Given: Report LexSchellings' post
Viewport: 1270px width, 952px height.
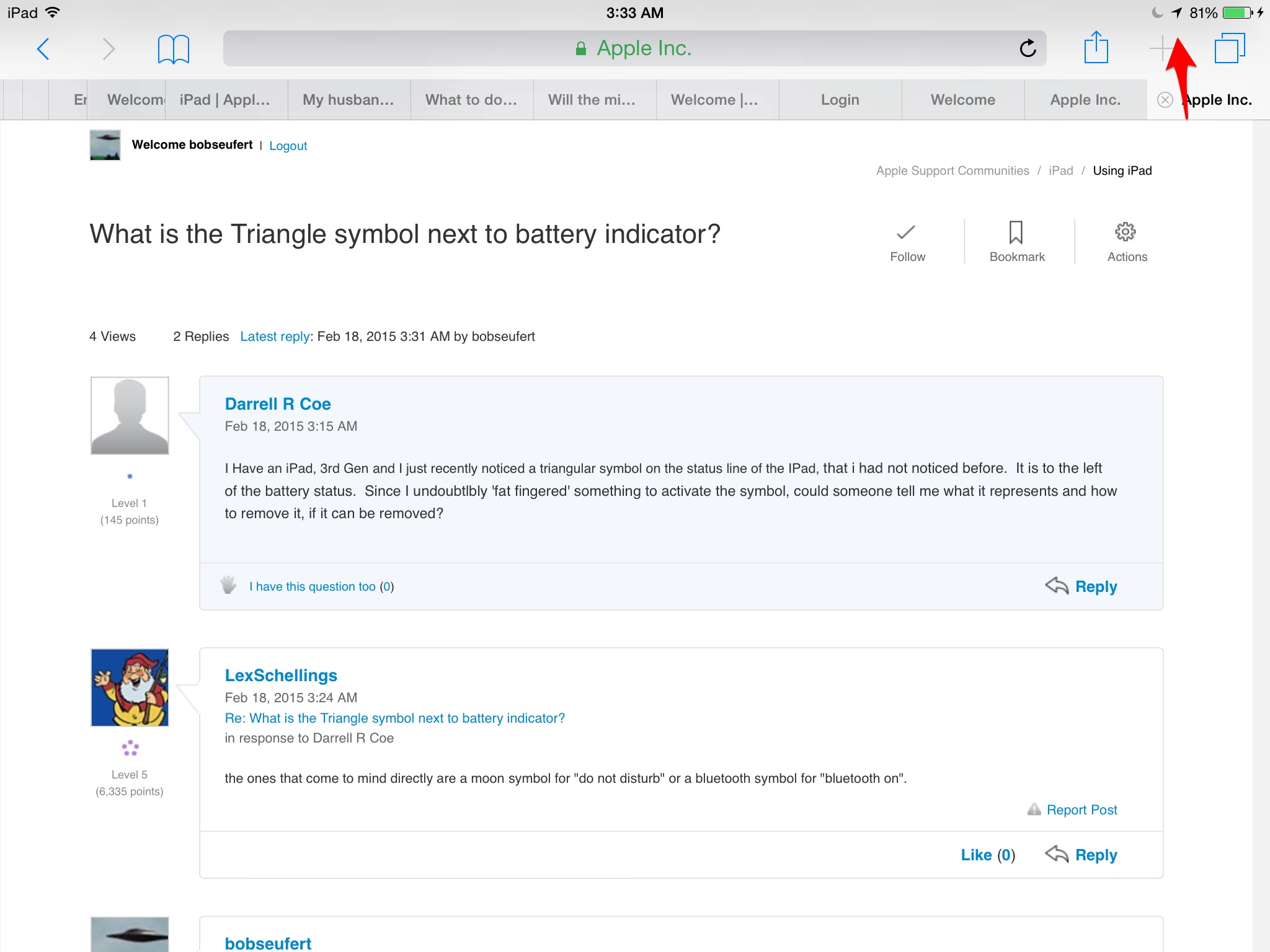Looking at the screenshot, I should coord(1081,809).
